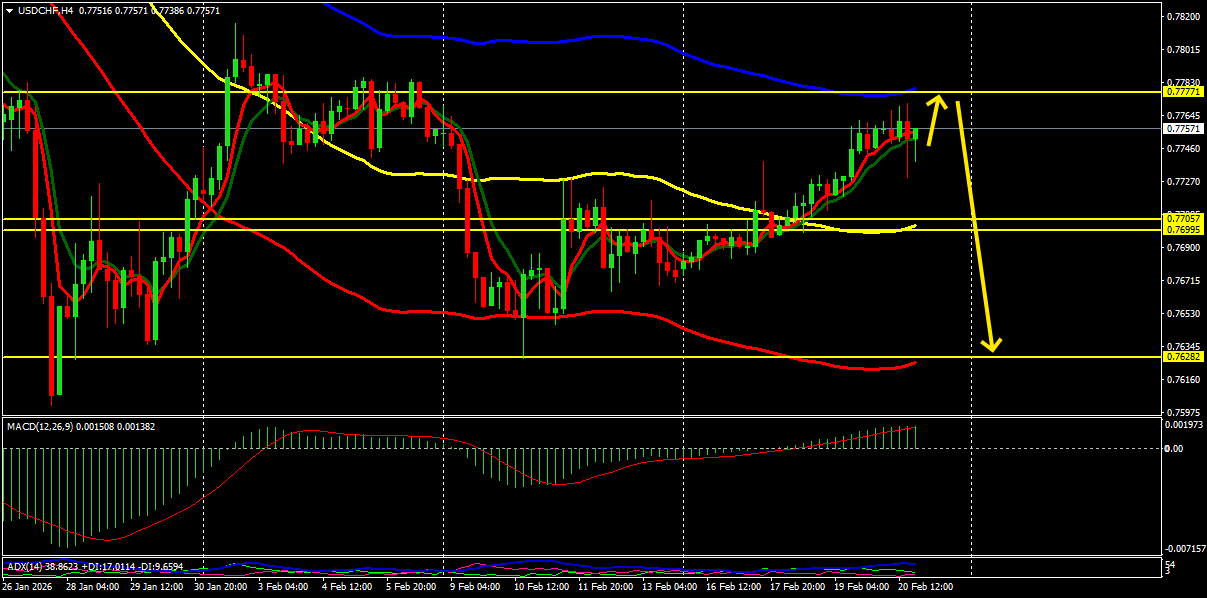Select the 9 Feb 04:00 time label
1207x598 pixels.
[475, 588]
